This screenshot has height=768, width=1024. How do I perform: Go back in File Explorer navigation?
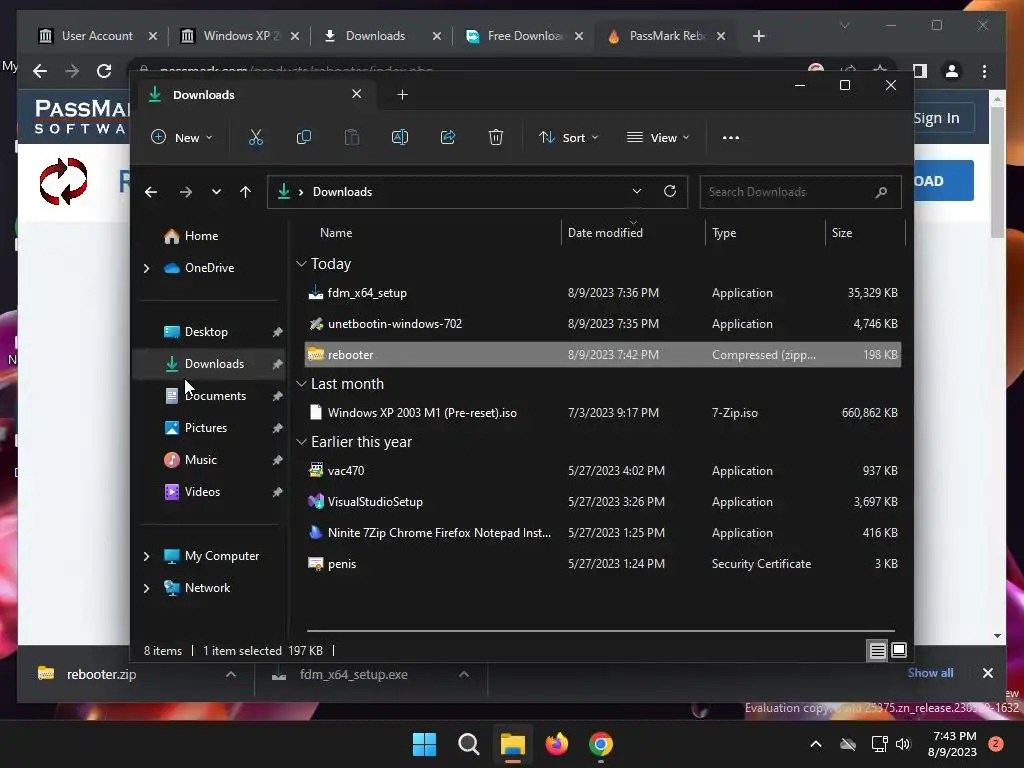tap(151, 192)
